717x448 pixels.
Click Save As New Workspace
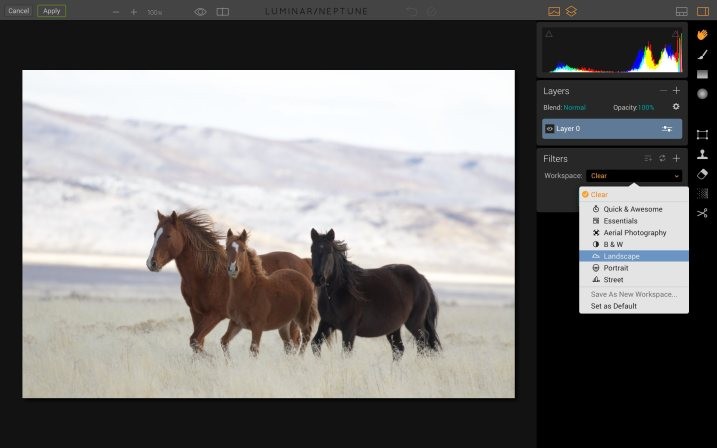pyautogui.click(x=634, y=294)
